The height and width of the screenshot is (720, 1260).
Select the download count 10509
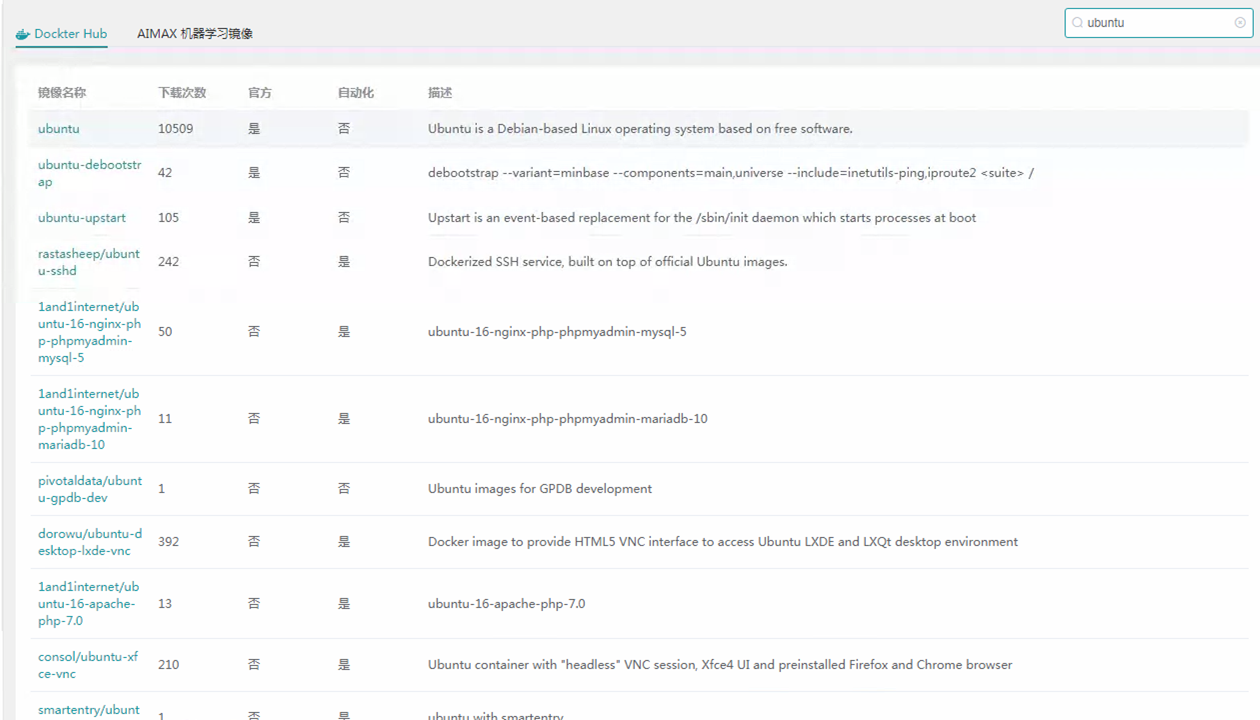click(176, 129)
